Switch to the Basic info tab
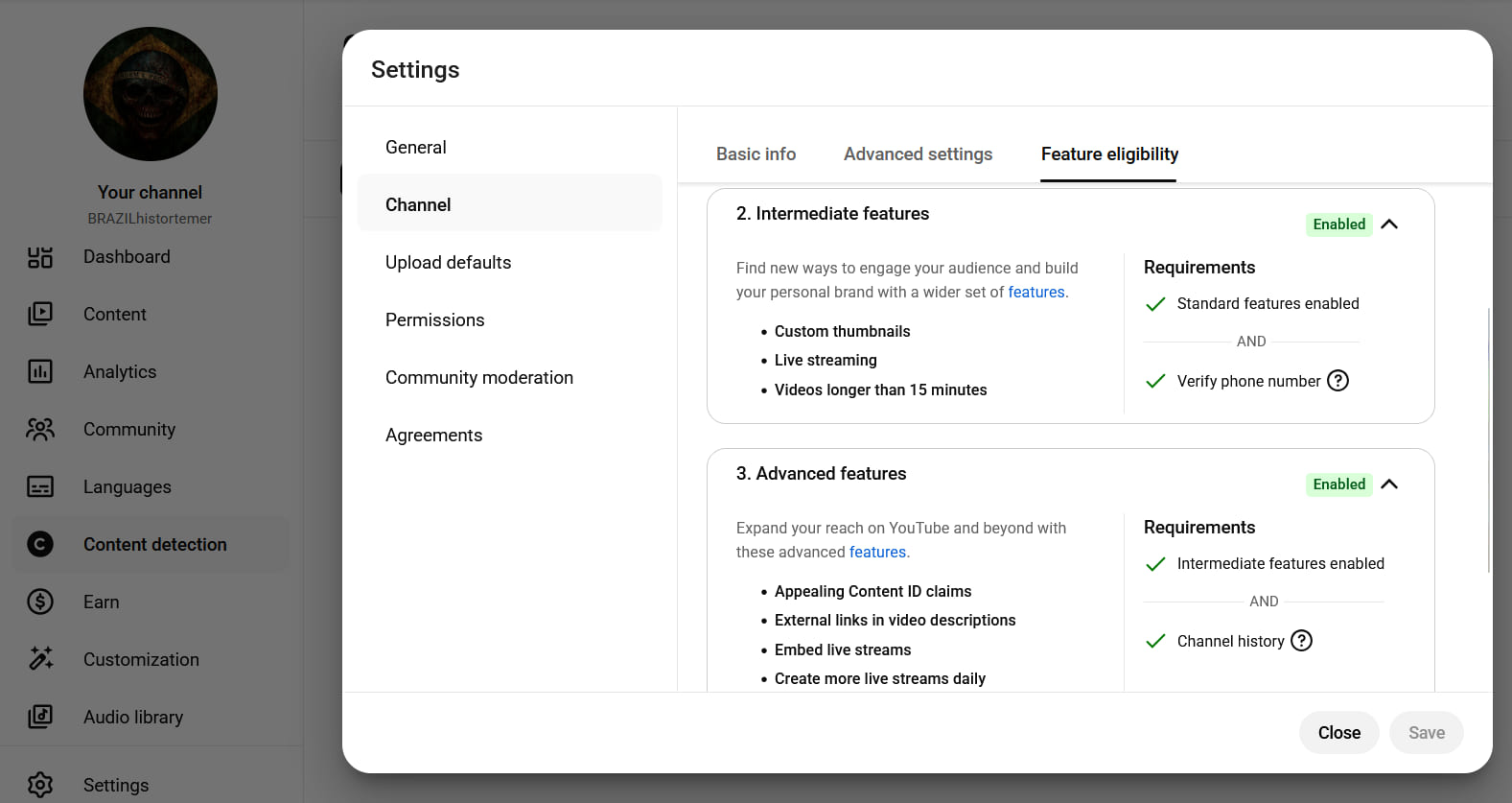The width and height of the screenshot is (1512, 803). coord(756,154)
